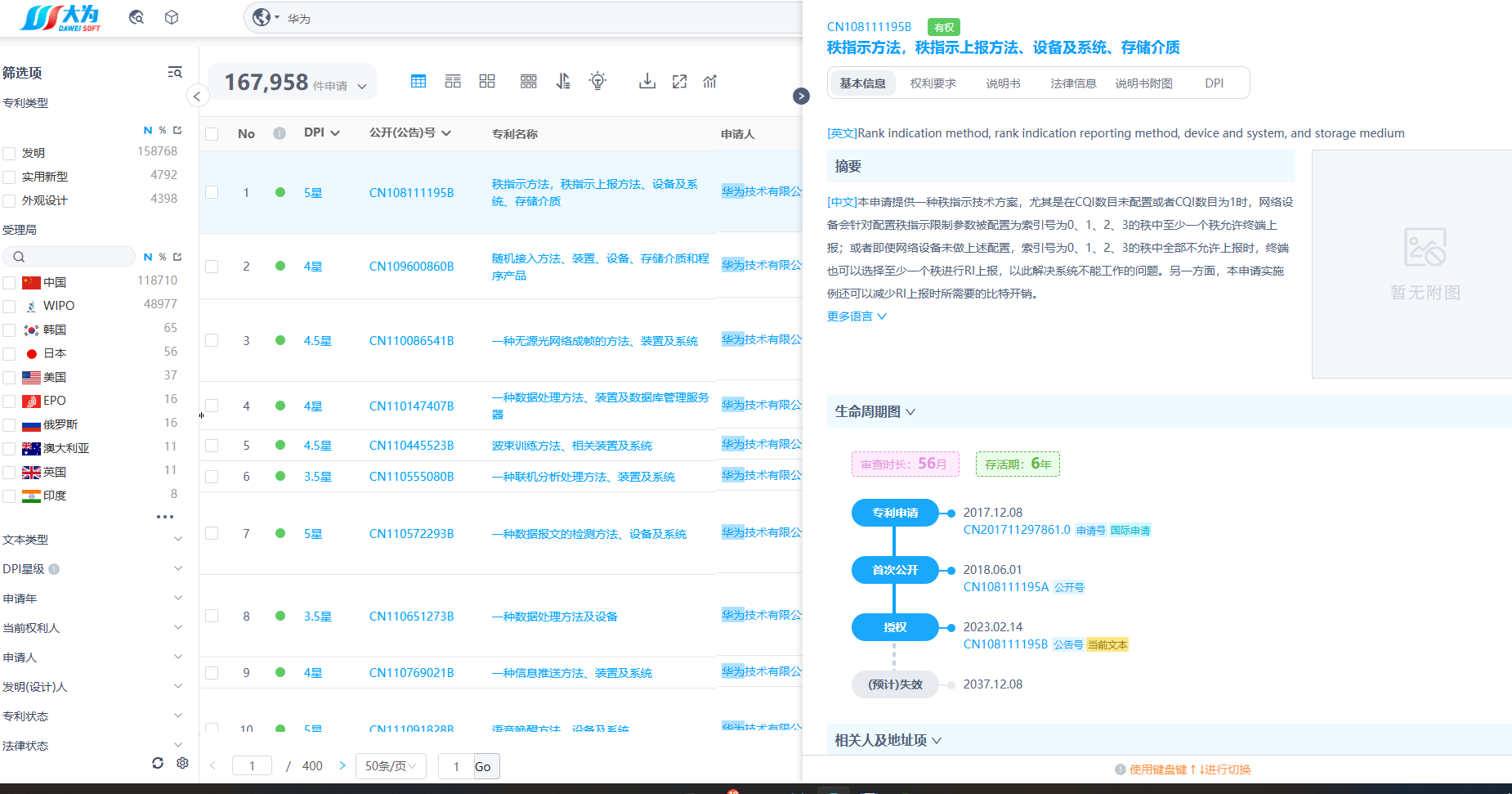The image size is (1512, 794).
Task: Click N icon in patent type filter
Action: tap(148, 130)
